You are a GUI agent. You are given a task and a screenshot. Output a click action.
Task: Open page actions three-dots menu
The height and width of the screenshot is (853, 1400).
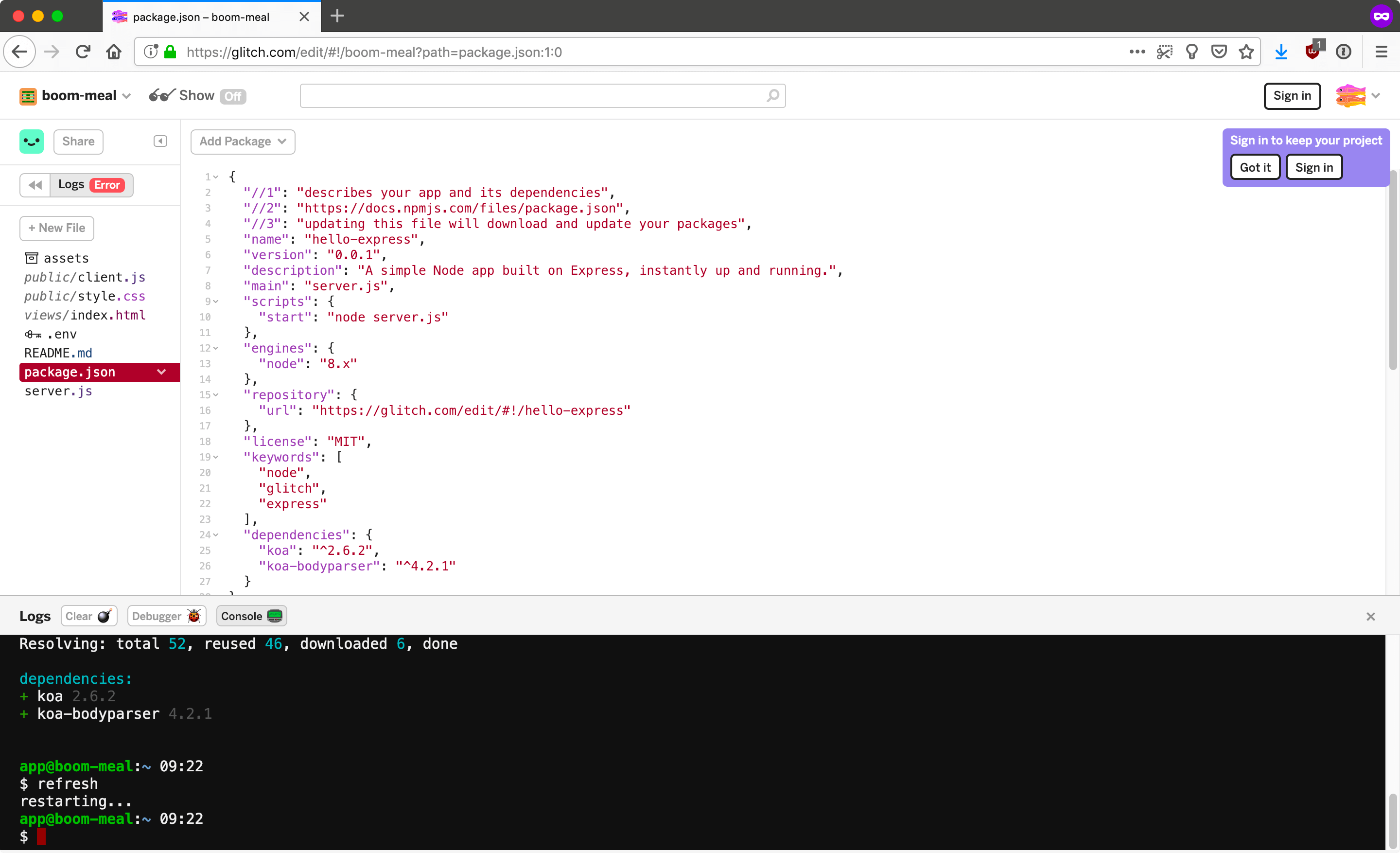point(1137,52)
